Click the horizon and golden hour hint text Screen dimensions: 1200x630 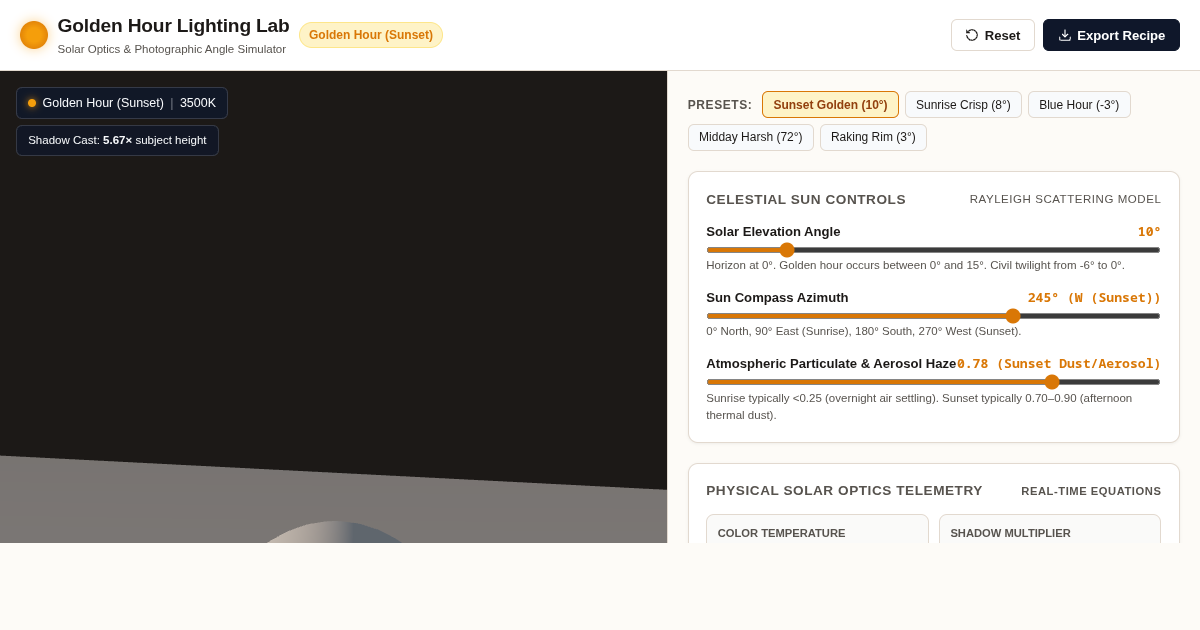pos(915,265)
